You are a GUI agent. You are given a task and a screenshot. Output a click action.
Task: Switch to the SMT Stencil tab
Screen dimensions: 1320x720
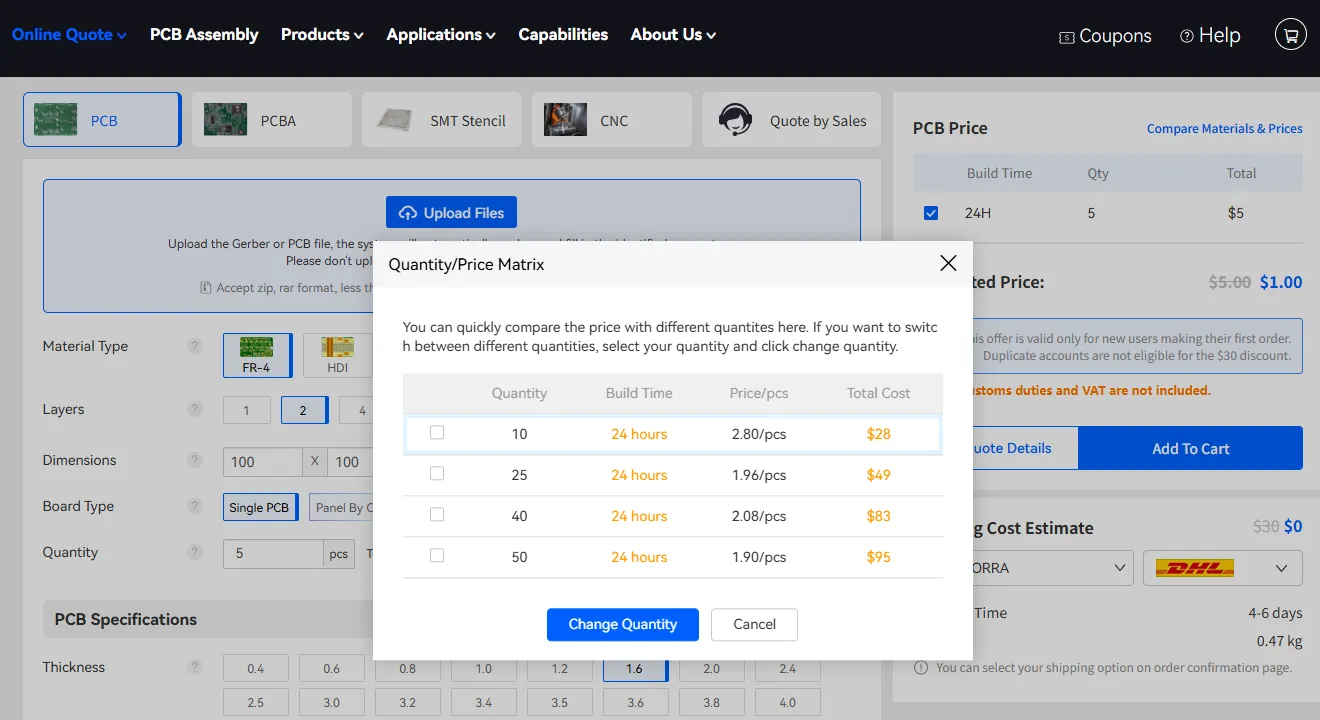pos(442,120)
